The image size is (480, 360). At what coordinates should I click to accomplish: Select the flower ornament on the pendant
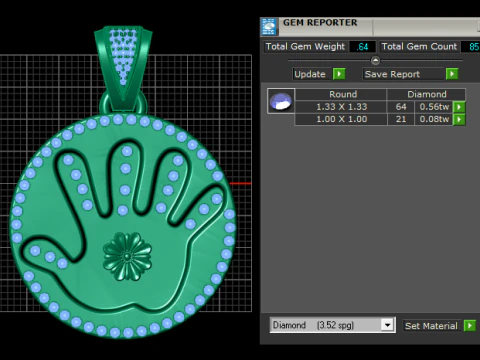[127, 256]
